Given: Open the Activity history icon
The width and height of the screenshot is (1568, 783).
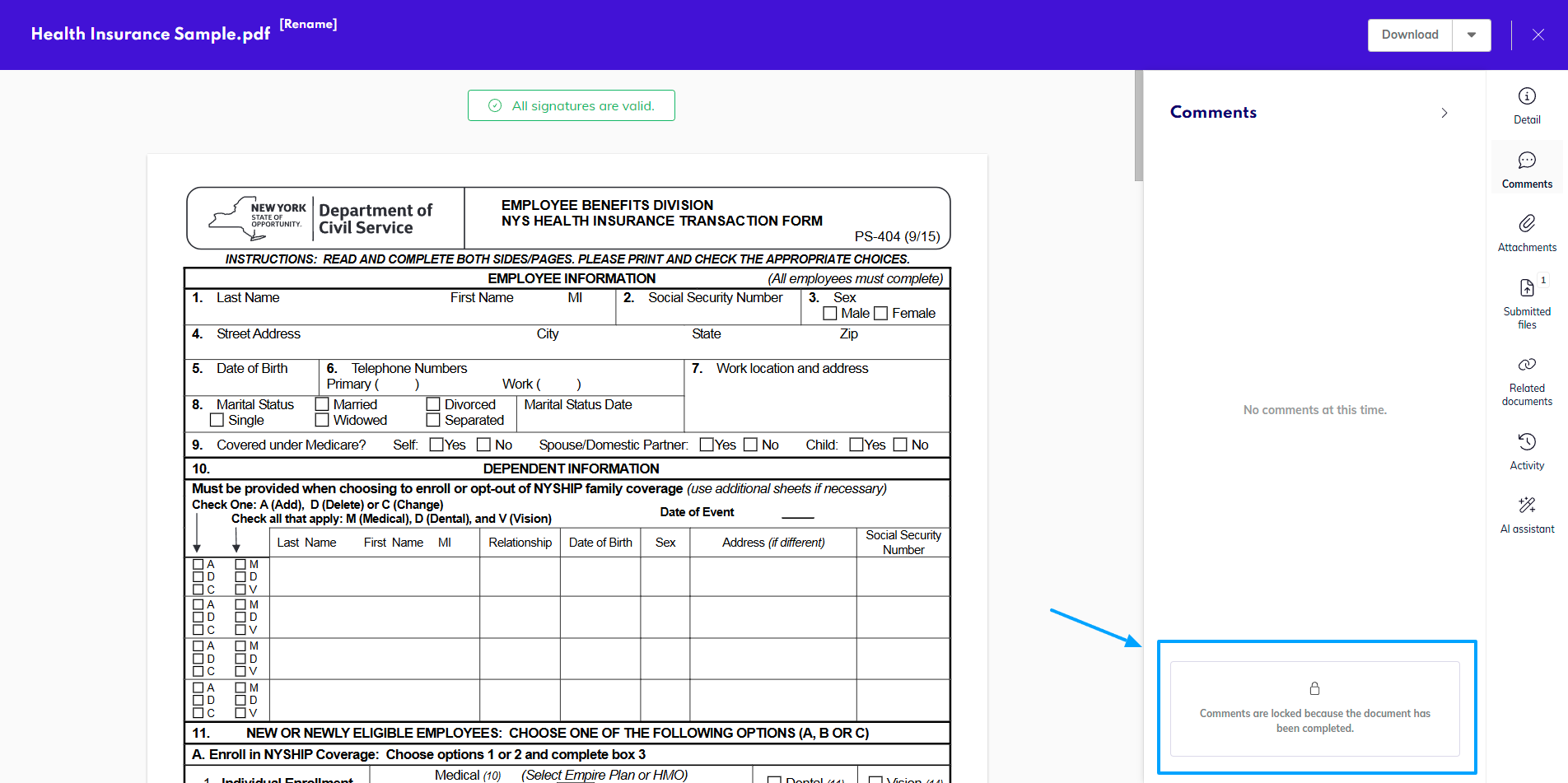Looking at the screenshot, I should pos(1526,442).
